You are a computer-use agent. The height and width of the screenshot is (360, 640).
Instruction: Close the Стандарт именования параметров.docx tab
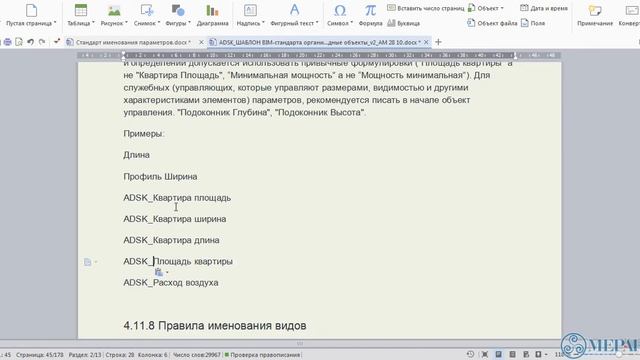pyautogui.click(x=201, y=42)
